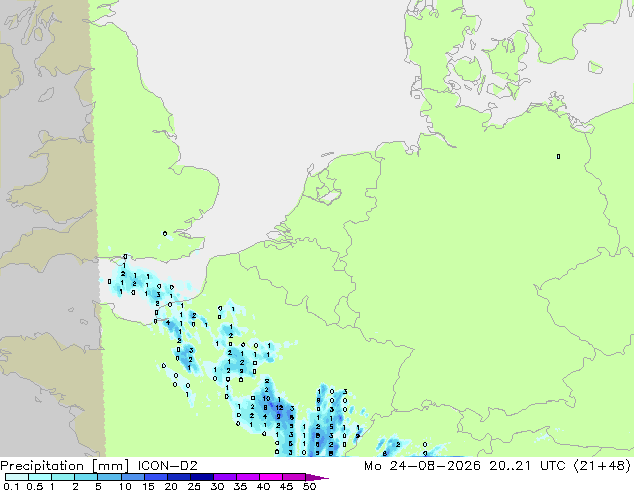This screenshot has height=490, width=634.
Task: Click the '25' legend scale label
Action: coord(194,486)
